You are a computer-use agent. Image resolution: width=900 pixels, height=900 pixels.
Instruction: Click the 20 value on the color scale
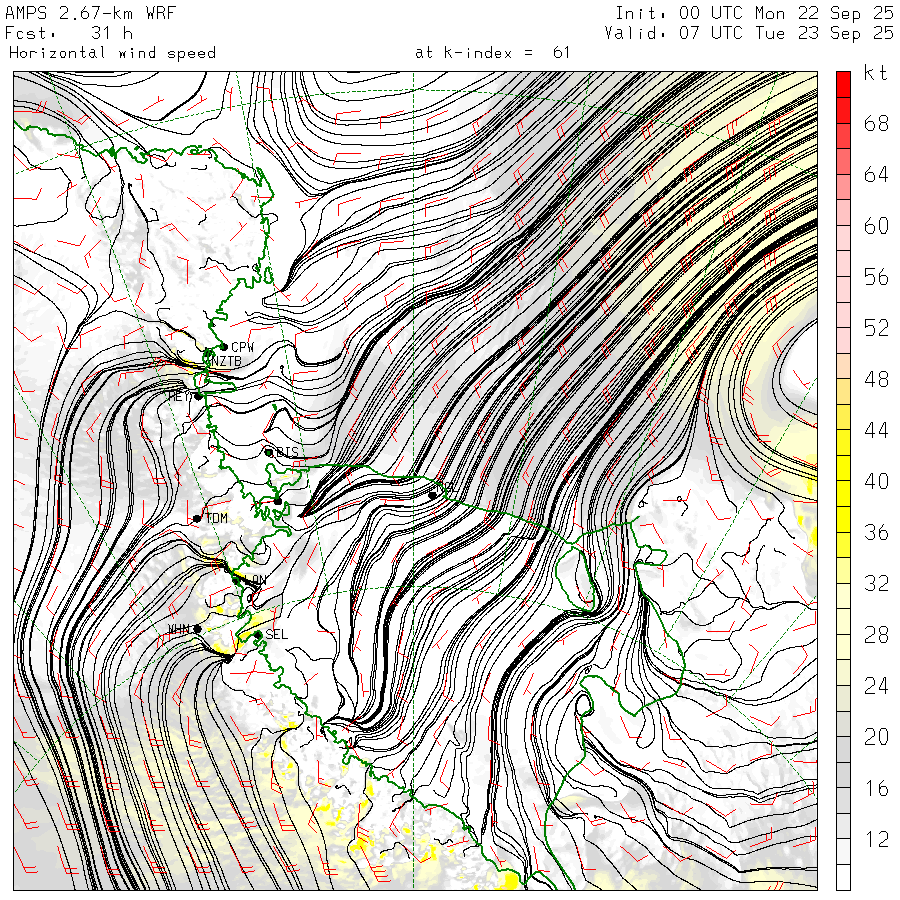point(876,737)
